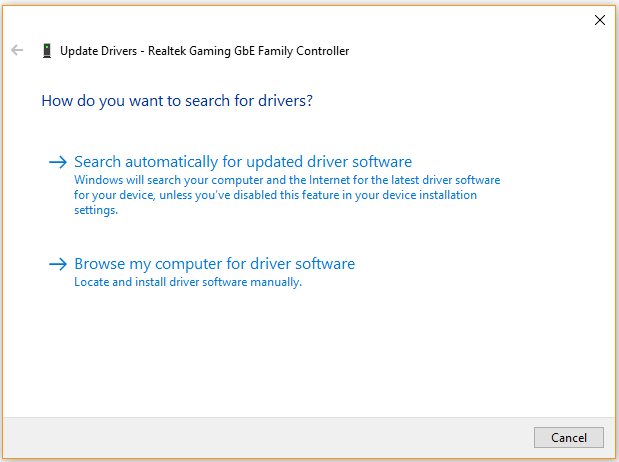Click the for your device line of description
Viewport: 619px width, 462px height.
[x=275, y=195]
